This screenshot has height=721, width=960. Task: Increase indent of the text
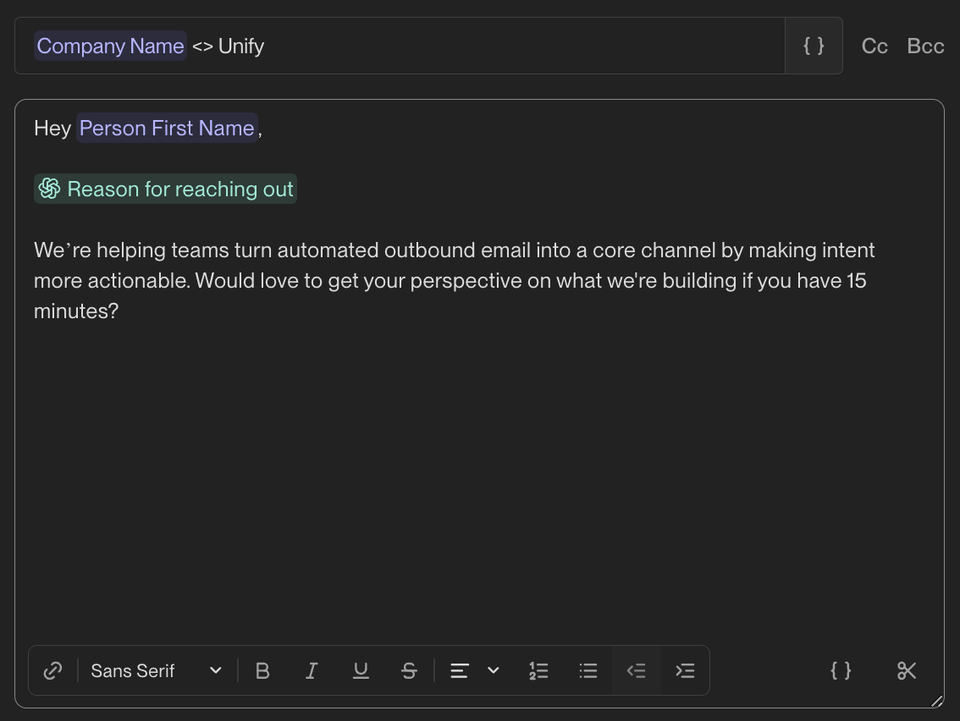click(x=685, y=671)
